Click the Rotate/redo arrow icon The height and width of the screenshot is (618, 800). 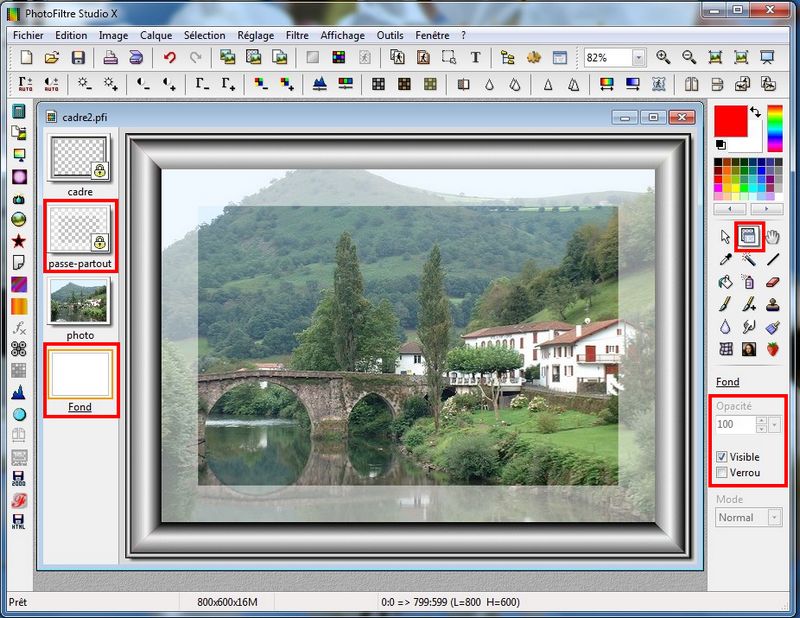195,57
